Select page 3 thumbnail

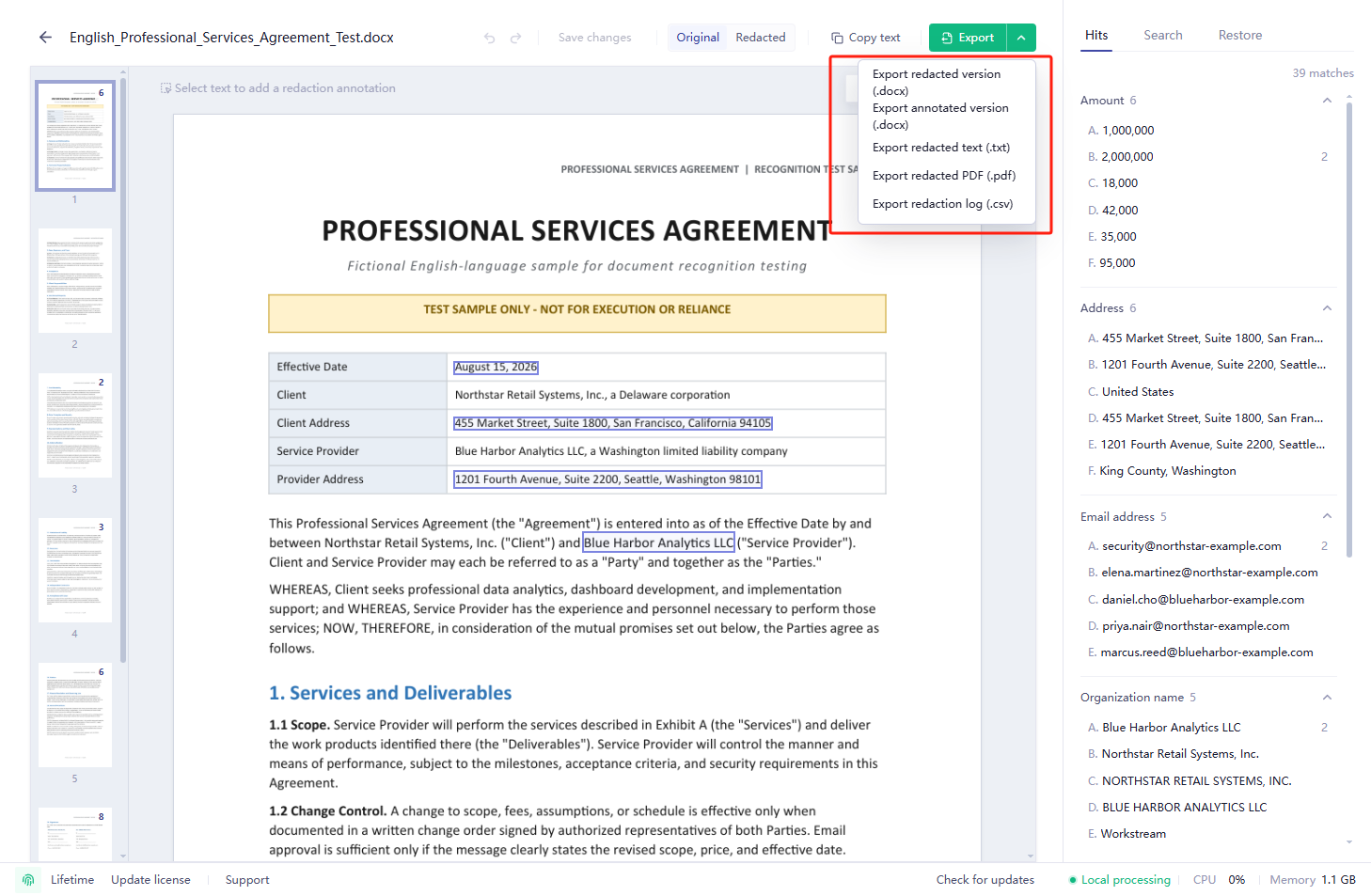coord(75,425)
